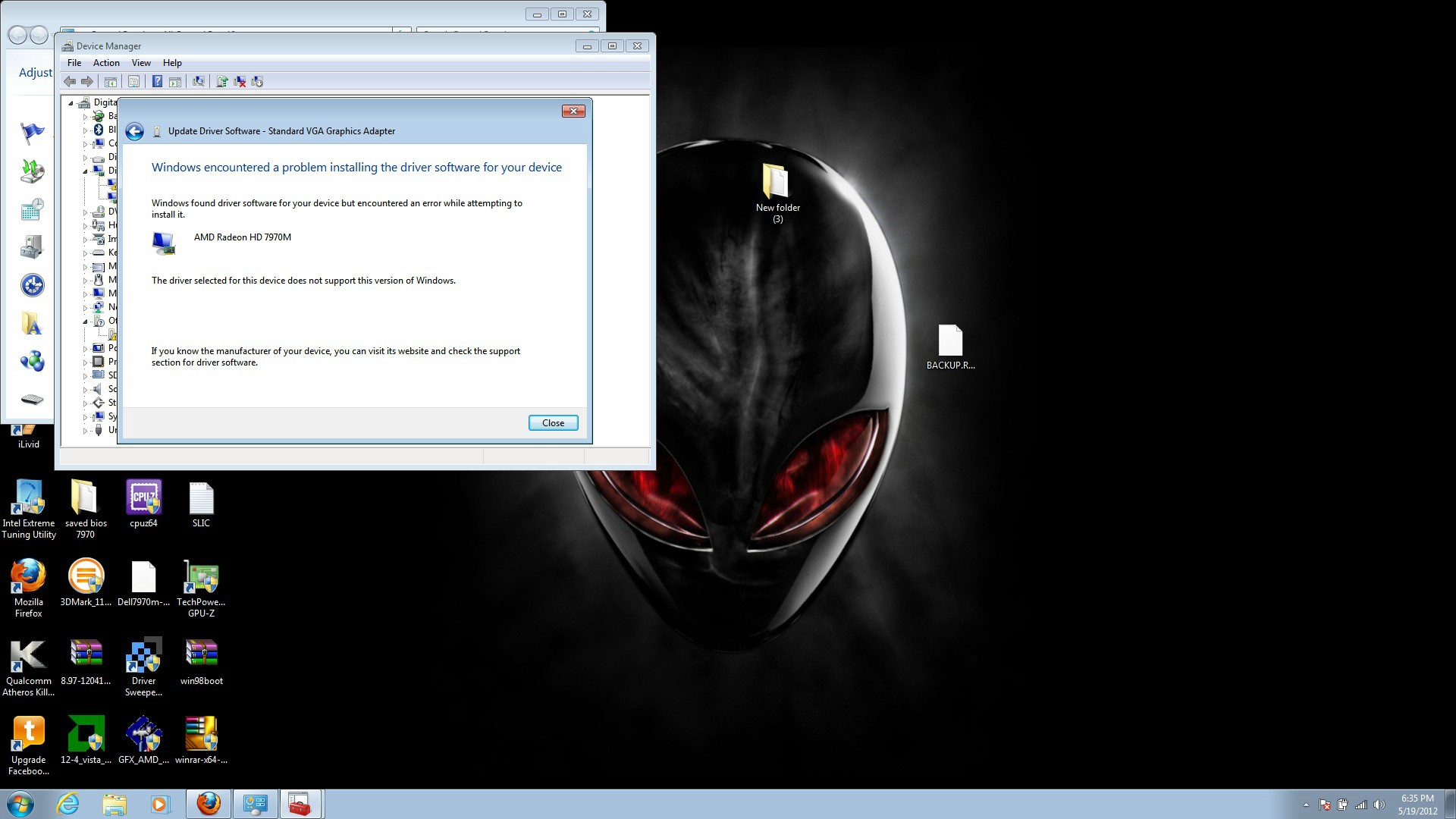The width and height of the screenshot is (1456, 819).
Task: Collapse the root computer node in device tree
Action: pyautogui.click(x=71, y=103)
